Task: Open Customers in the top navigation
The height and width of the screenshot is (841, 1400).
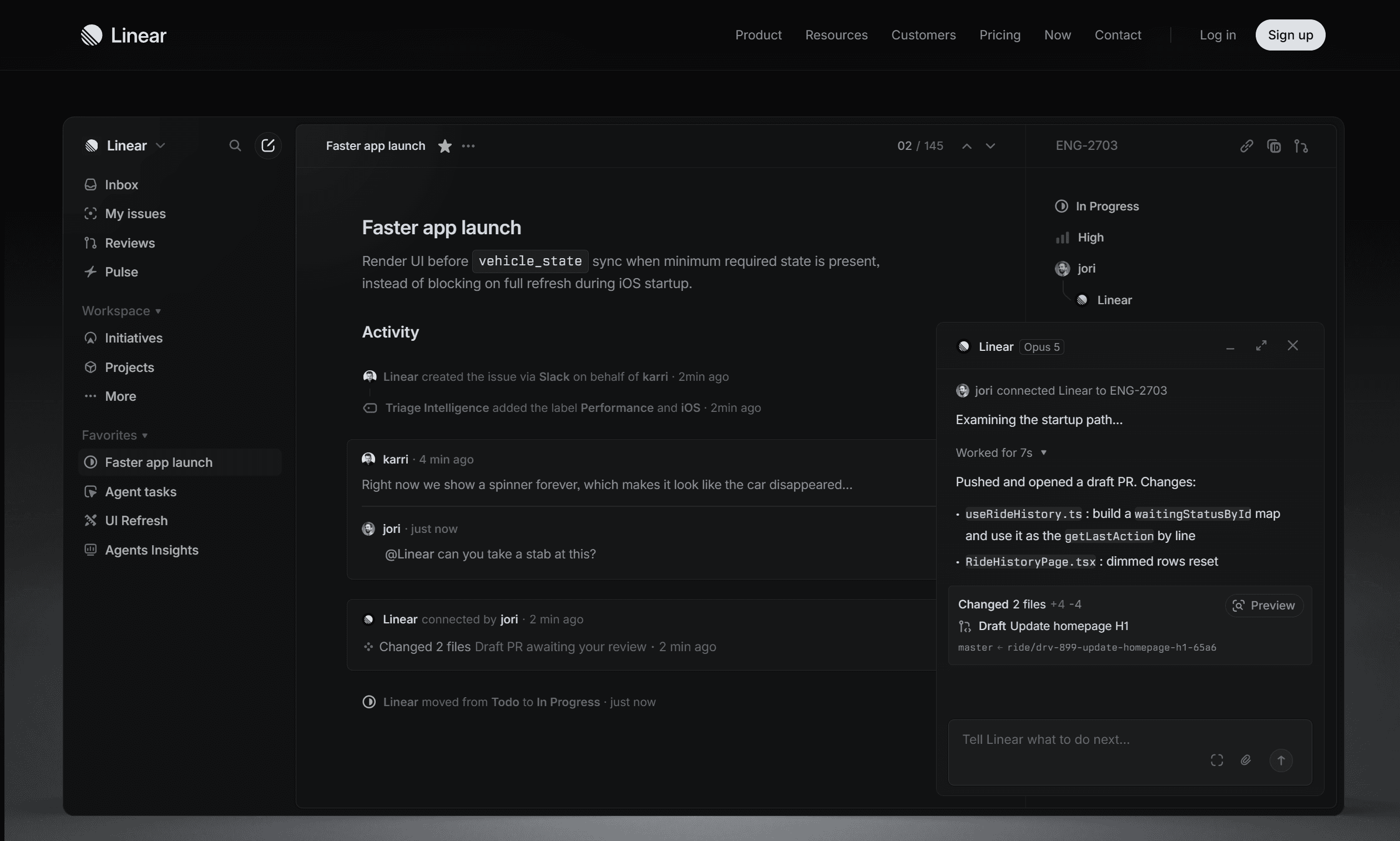Action: [924, 35]
